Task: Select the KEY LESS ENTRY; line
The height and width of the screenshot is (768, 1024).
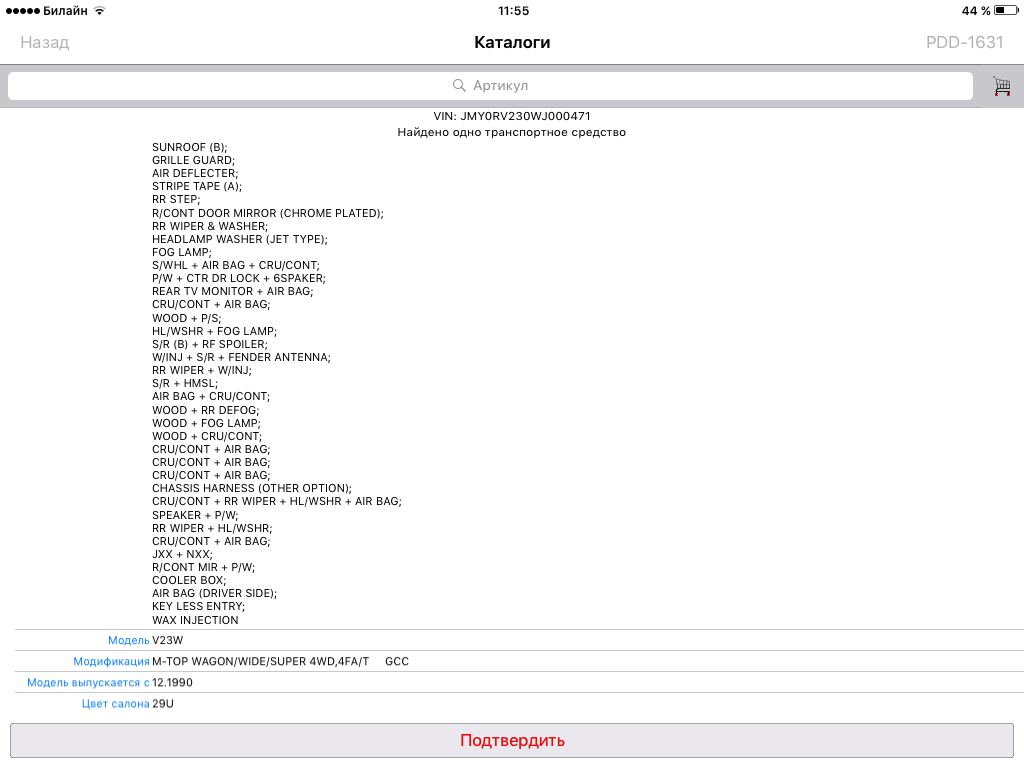Action: coord(199,607)
